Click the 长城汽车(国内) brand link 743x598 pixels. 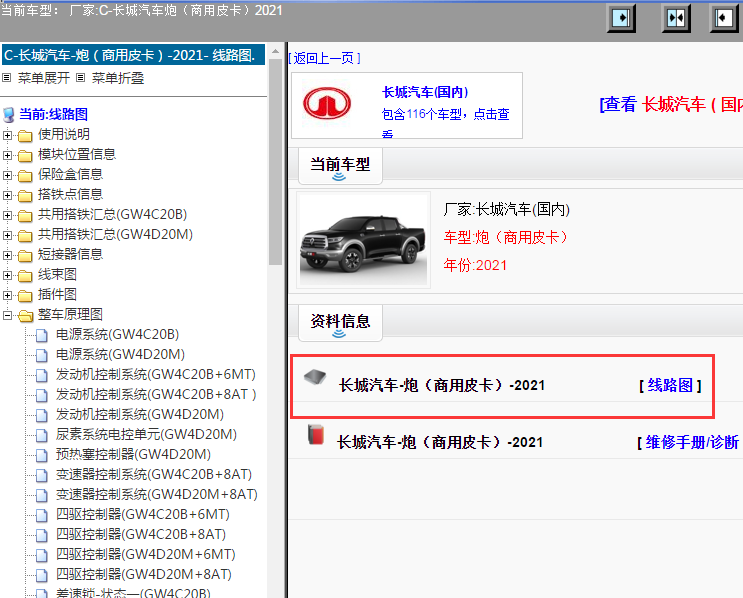425,92
